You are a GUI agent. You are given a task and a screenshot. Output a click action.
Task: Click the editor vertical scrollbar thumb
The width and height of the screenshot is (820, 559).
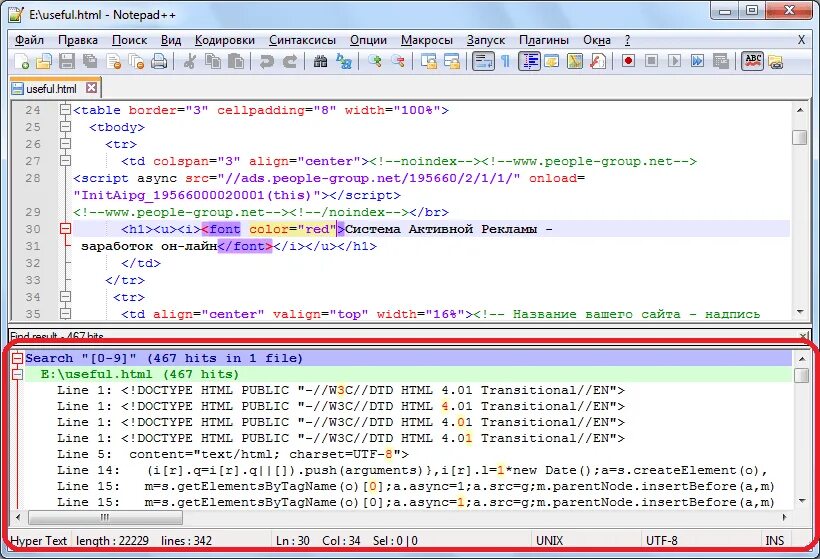click(x=799, y=137)
